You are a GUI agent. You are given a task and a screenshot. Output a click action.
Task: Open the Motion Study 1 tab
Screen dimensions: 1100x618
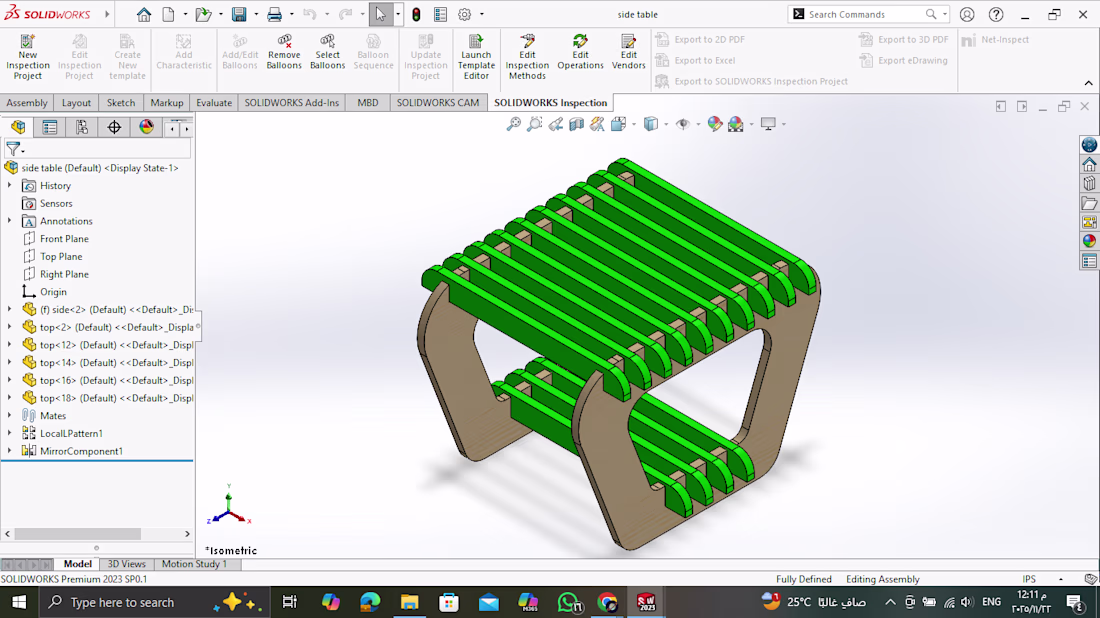[x=194, y=564]
